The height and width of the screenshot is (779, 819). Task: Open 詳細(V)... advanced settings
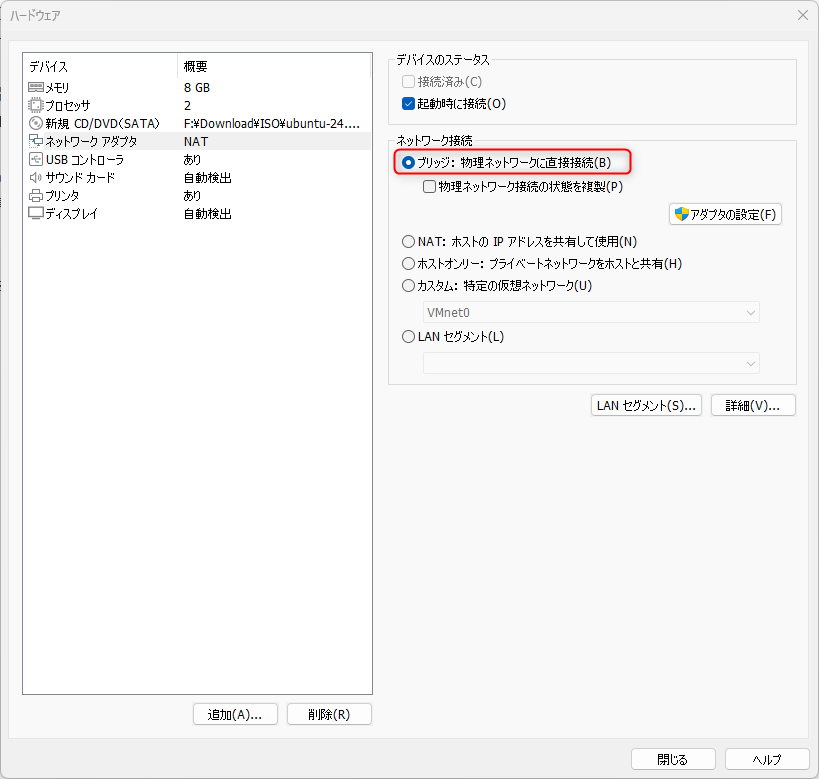[x=753, y=405]
